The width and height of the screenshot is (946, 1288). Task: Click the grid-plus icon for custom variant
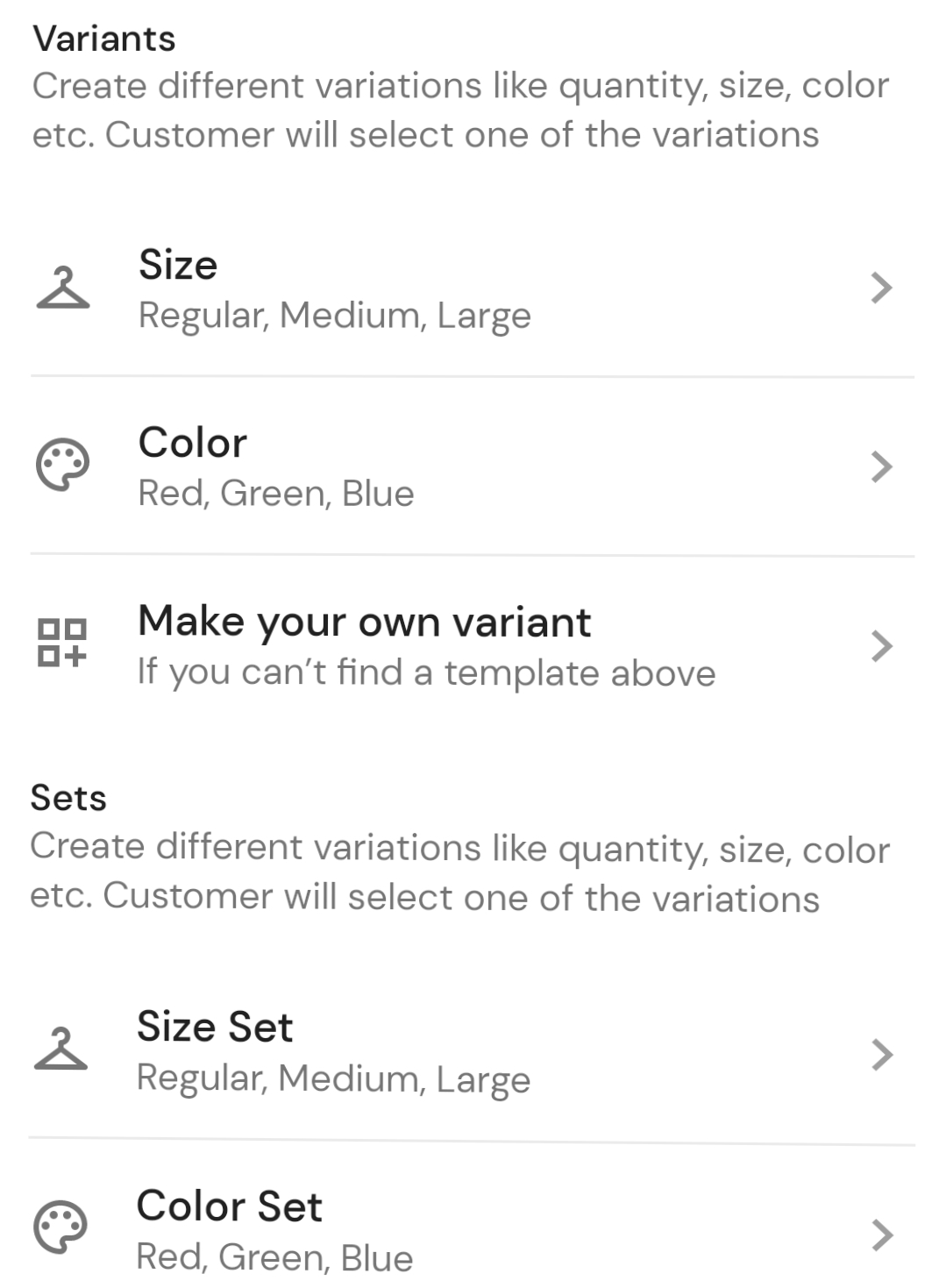(x=62, y=642)
